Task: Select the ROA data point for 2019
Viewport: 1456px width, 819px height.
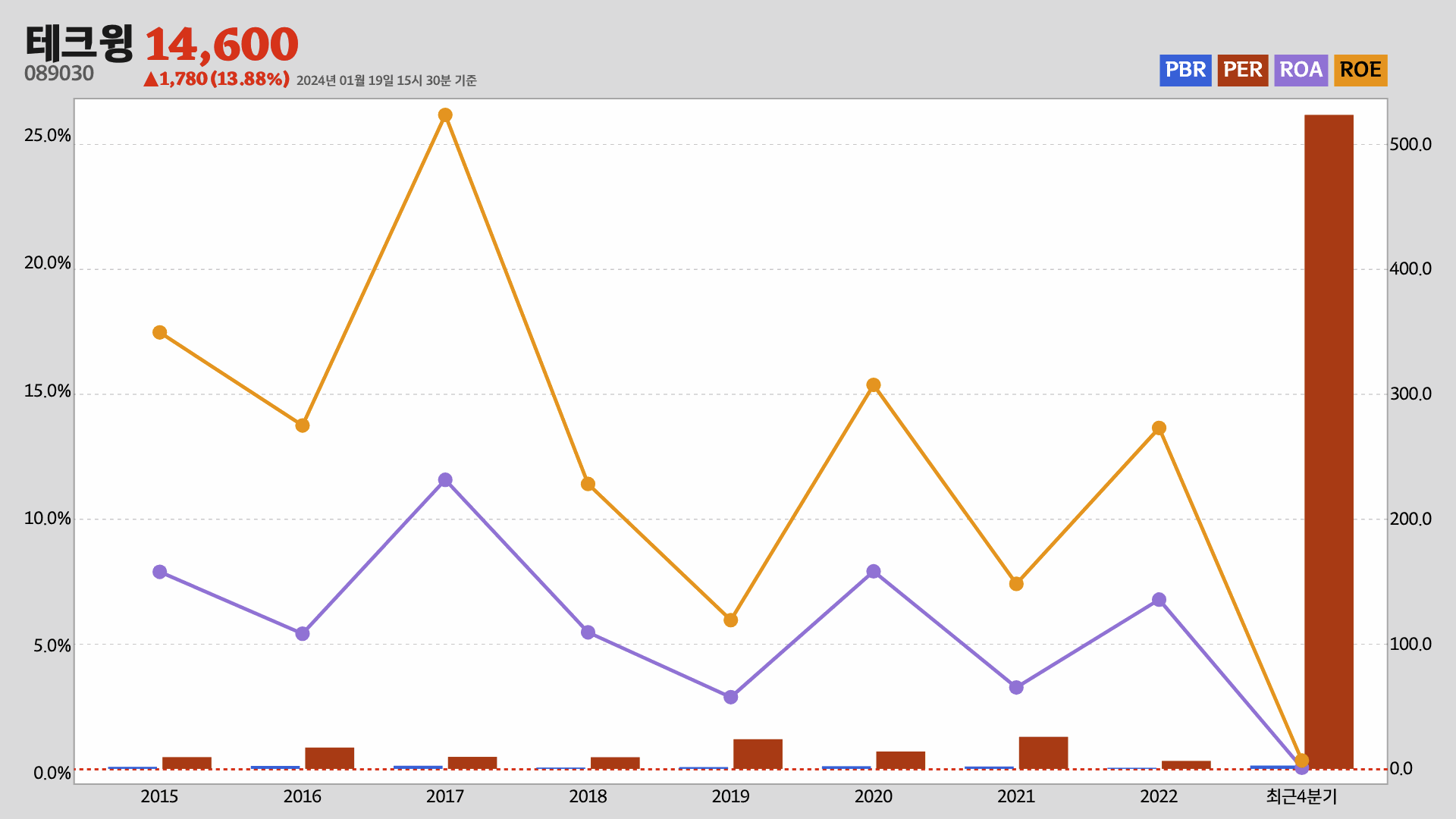Action: (x=731, y=697)
